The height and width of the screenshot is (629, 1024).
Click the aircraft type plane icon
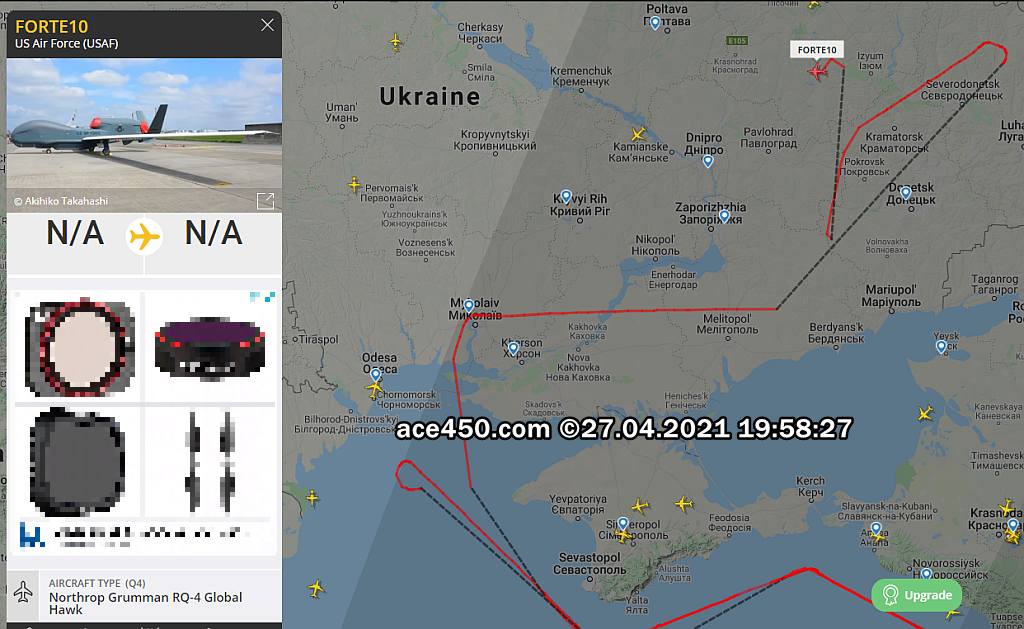(24, 592)
